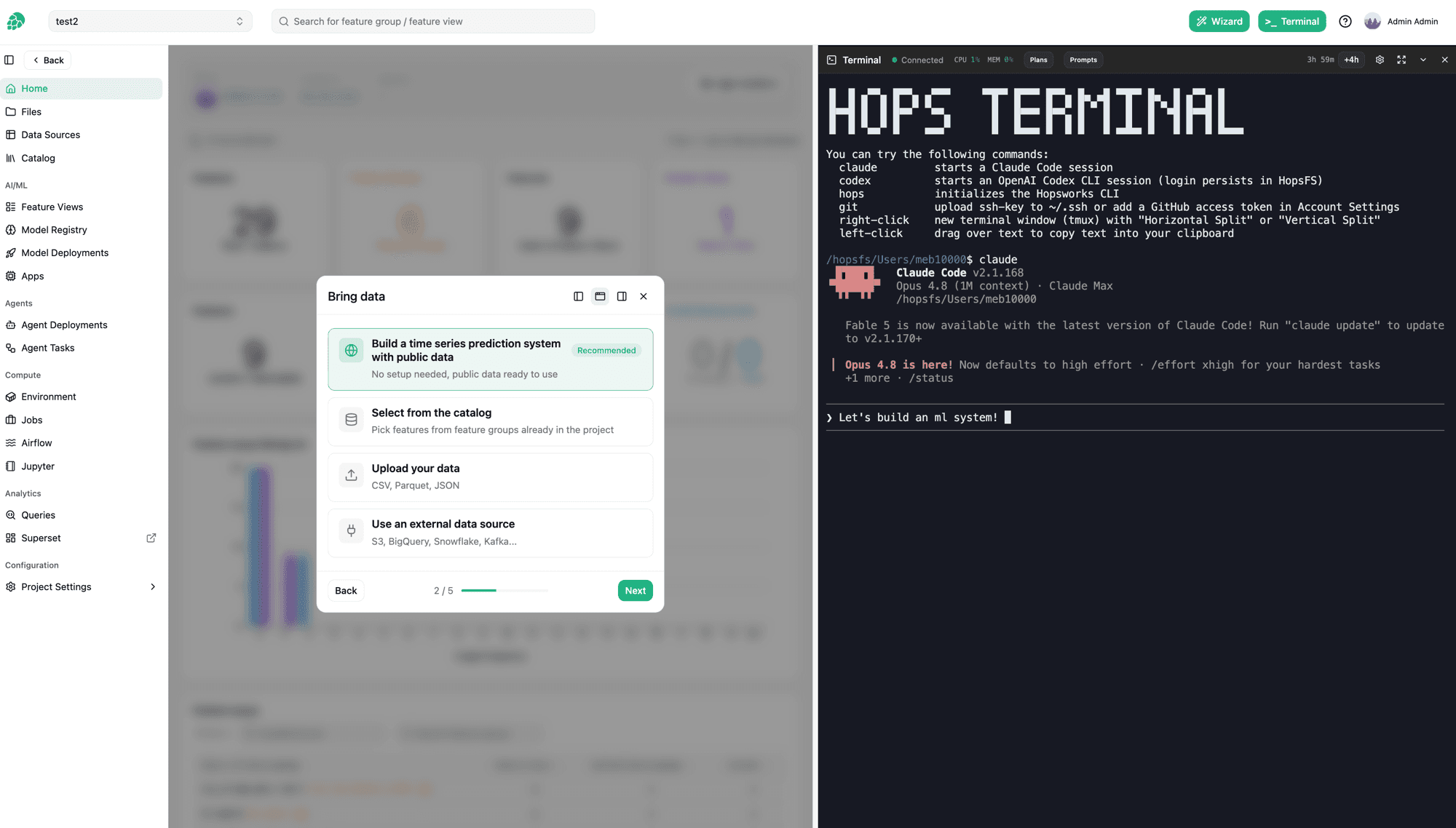The image size is (1456, 828).
Task: Click the Jupyter notebook icon
Action: [11, 466]
